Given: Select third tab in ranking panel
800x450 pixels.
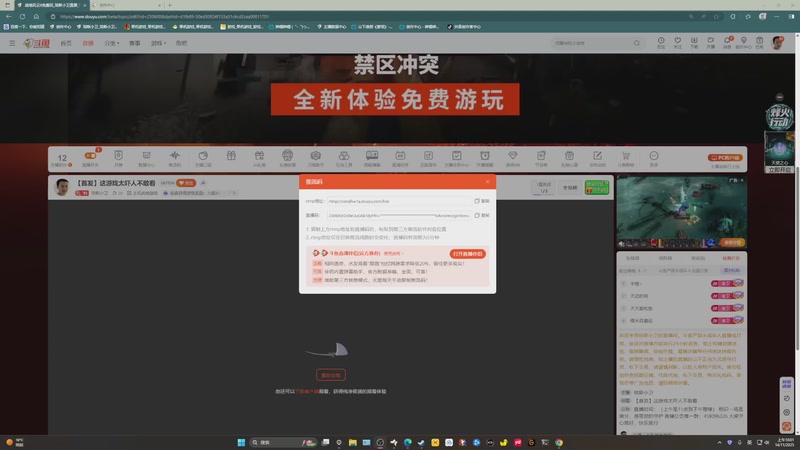Looking at the screenshot, I should [x=698, y=258].
